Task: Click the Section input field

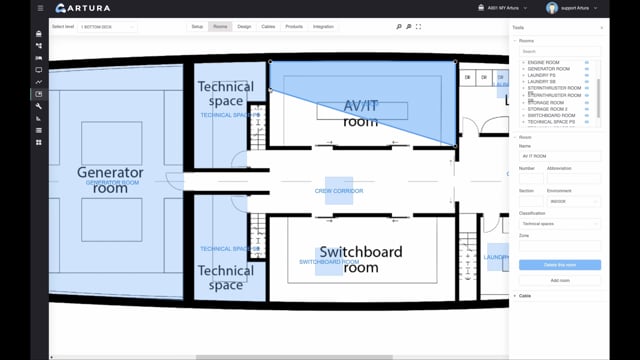Action: (x=531, y=201)
